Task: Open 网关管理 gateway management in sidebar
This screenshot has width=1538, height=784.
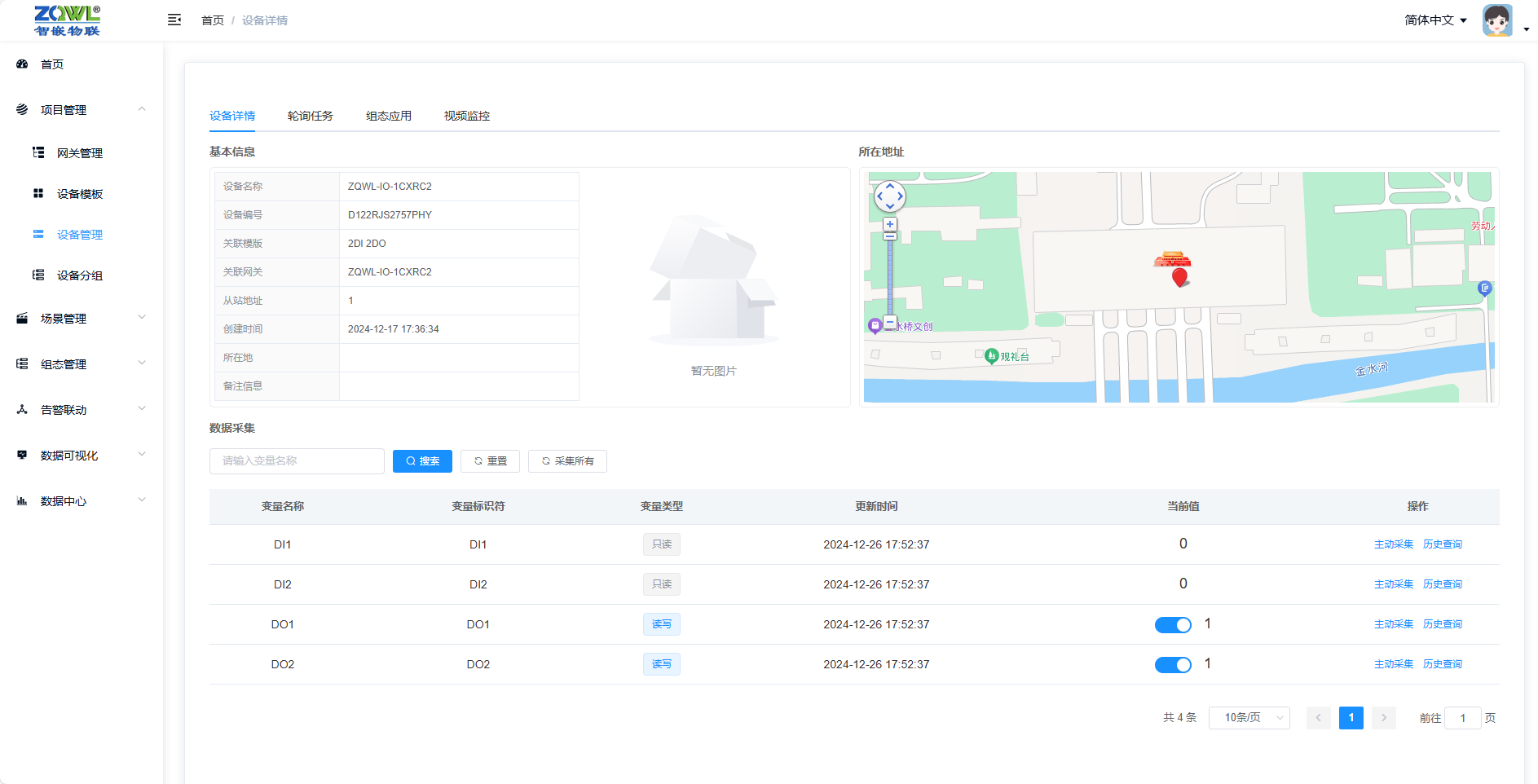Action: click(x=79, y=153)
